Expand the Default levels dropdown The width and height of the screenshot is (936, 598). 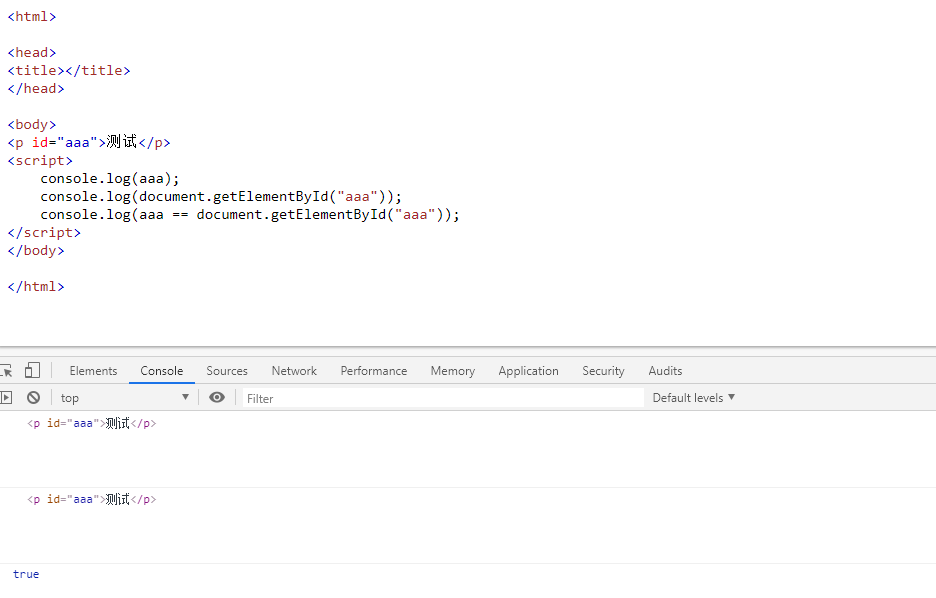pyautogui.click(x=694, y=397)
